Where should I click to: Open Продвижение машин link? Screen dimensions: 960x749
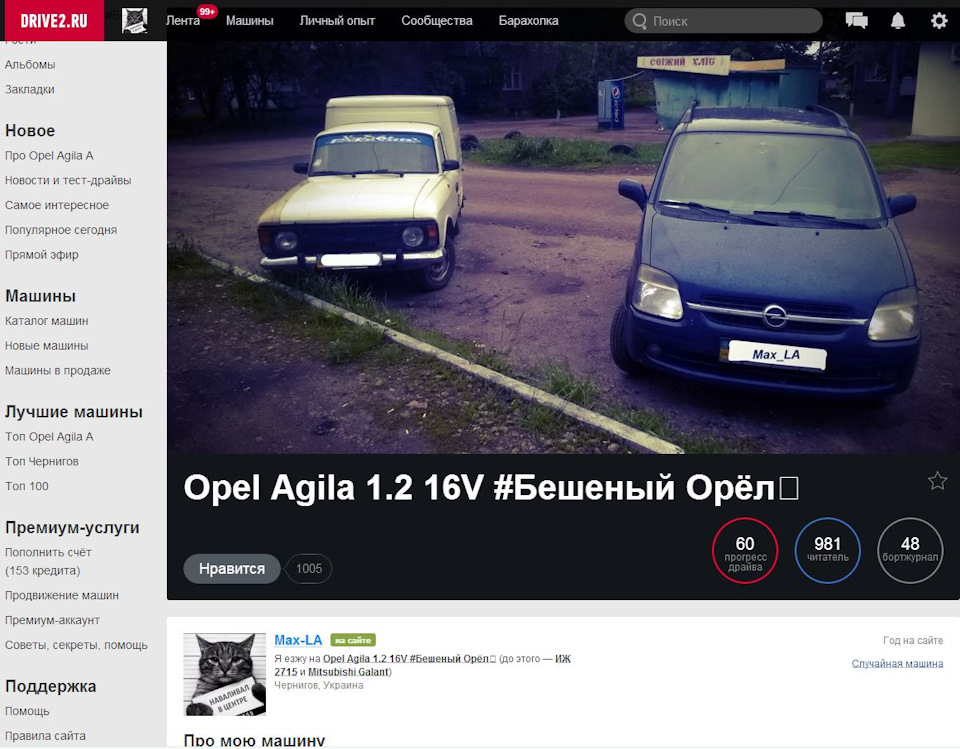pos(62,595)
